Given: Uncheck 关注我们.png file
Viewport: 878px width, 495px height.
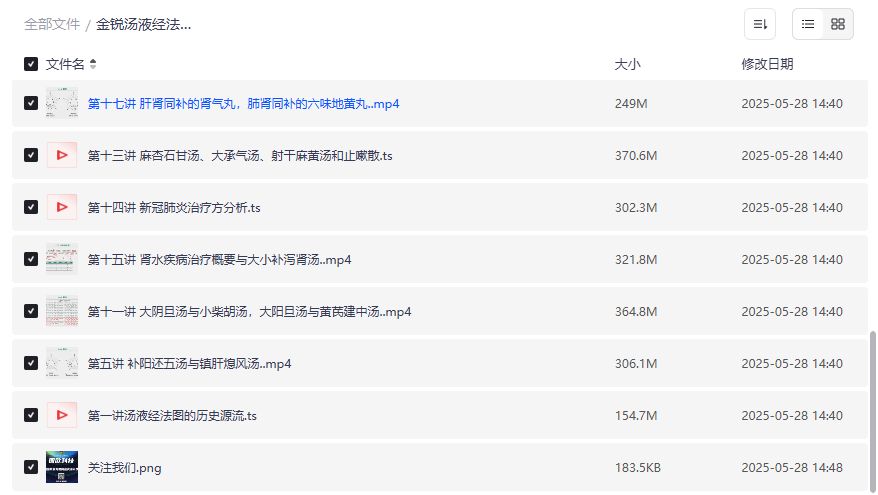Looking at the screenshot, I should coord(31,468).
